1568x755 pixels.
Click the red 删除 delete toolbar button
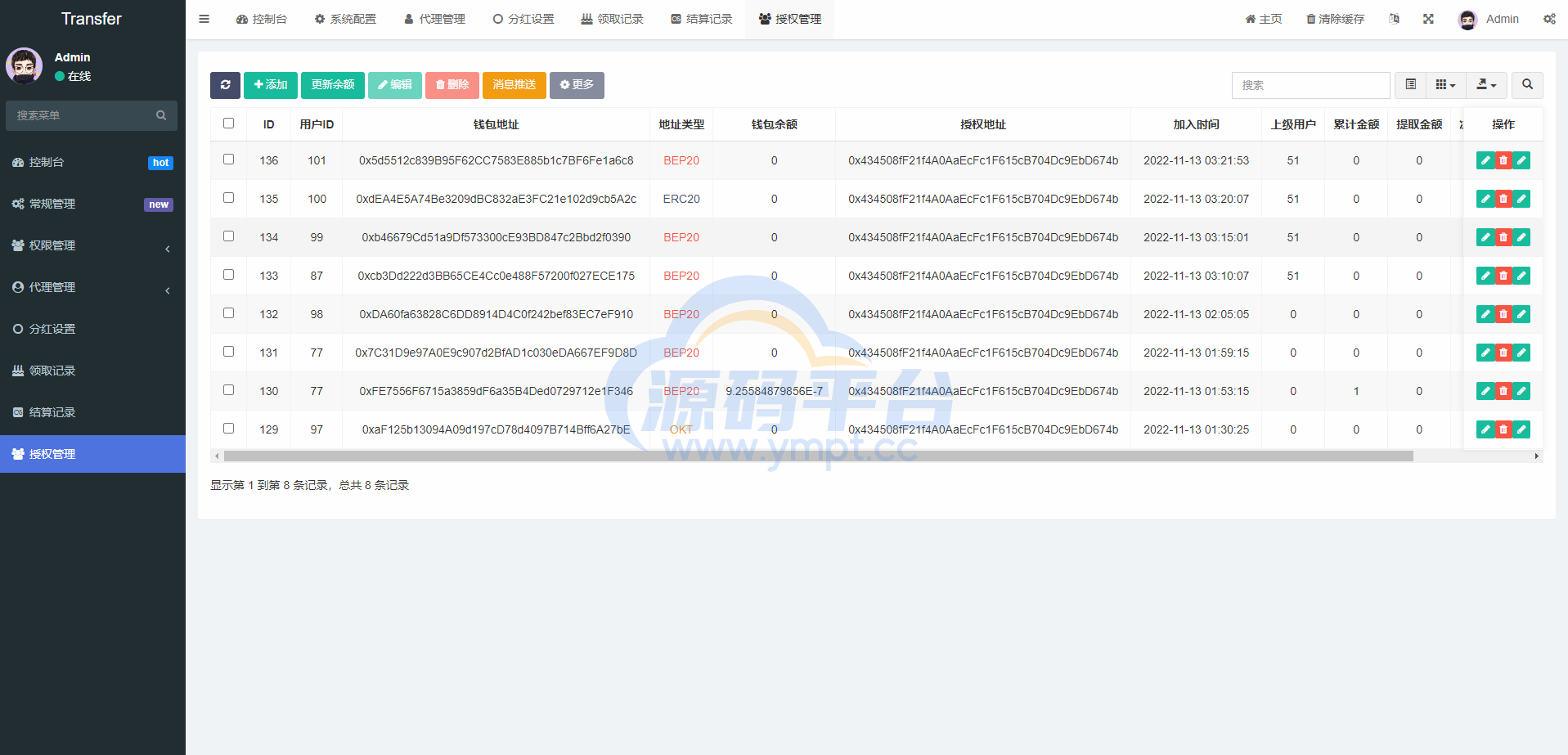coord(452,85)
